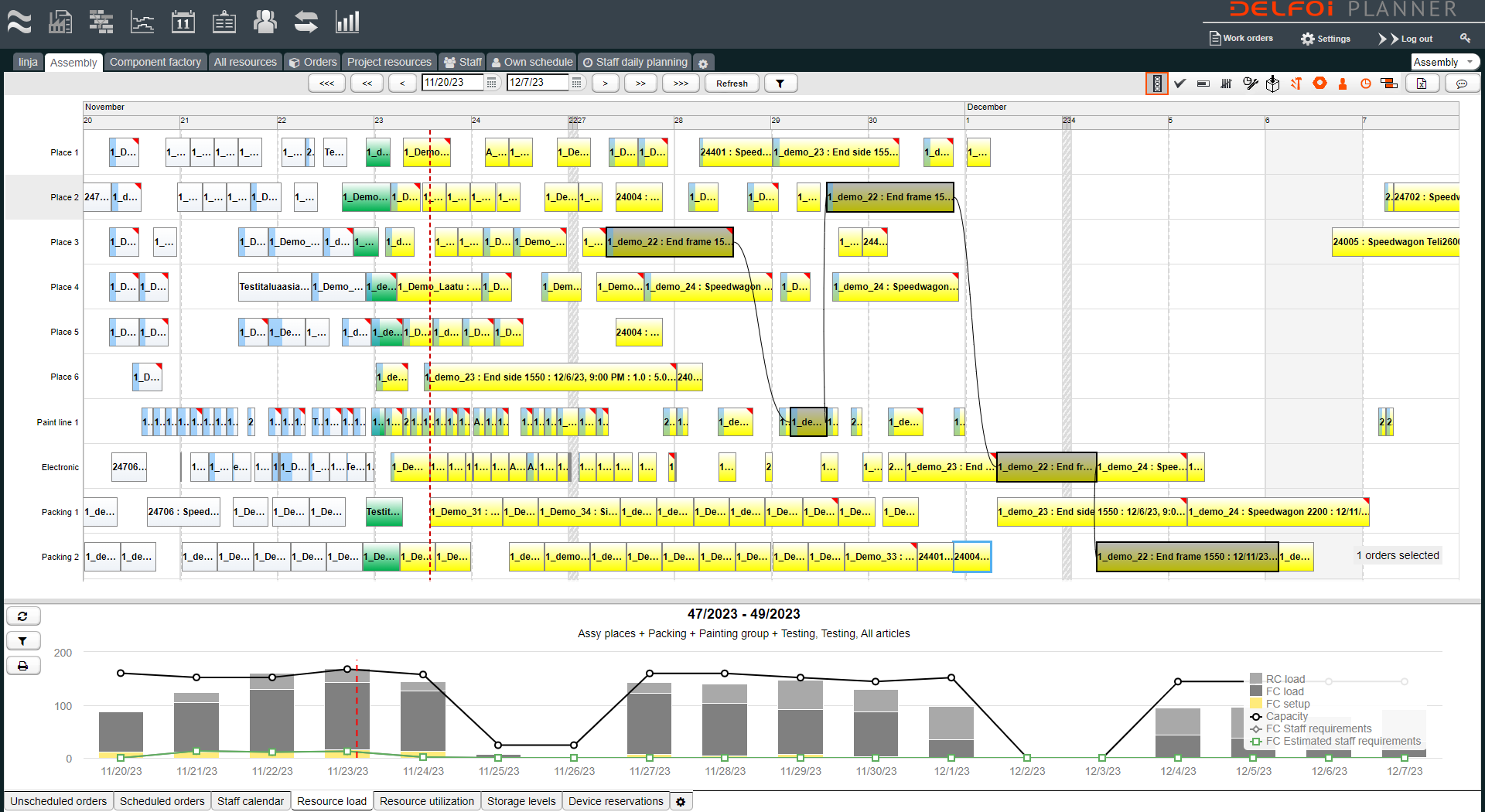Image resolution: width=1485 pixels, height=812 pixels.
Task: Click the Excel export button
Action: (1422, 84)
